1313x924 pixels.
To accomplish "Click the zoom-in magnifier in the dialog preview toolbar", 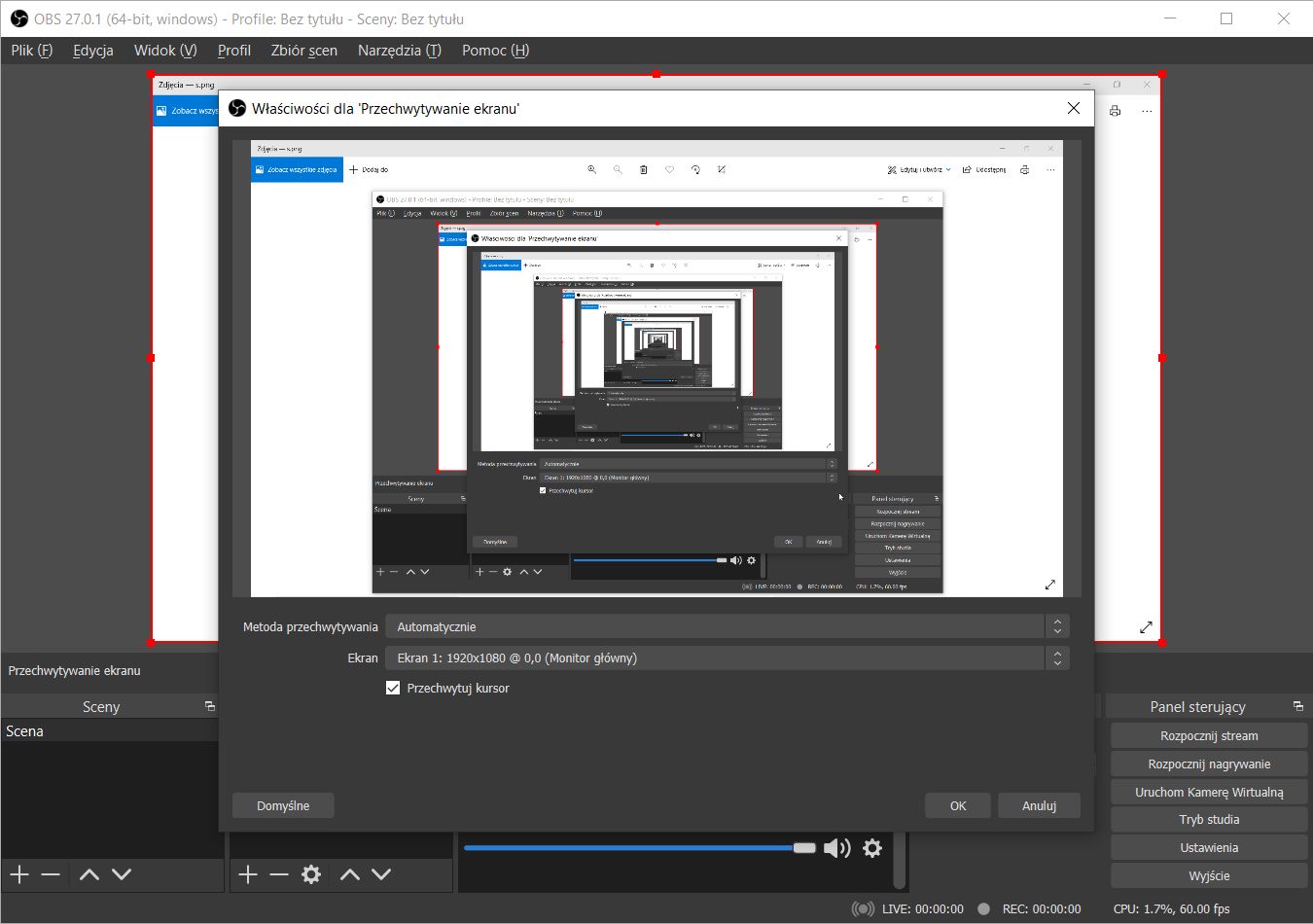I will tap(591, 169).
